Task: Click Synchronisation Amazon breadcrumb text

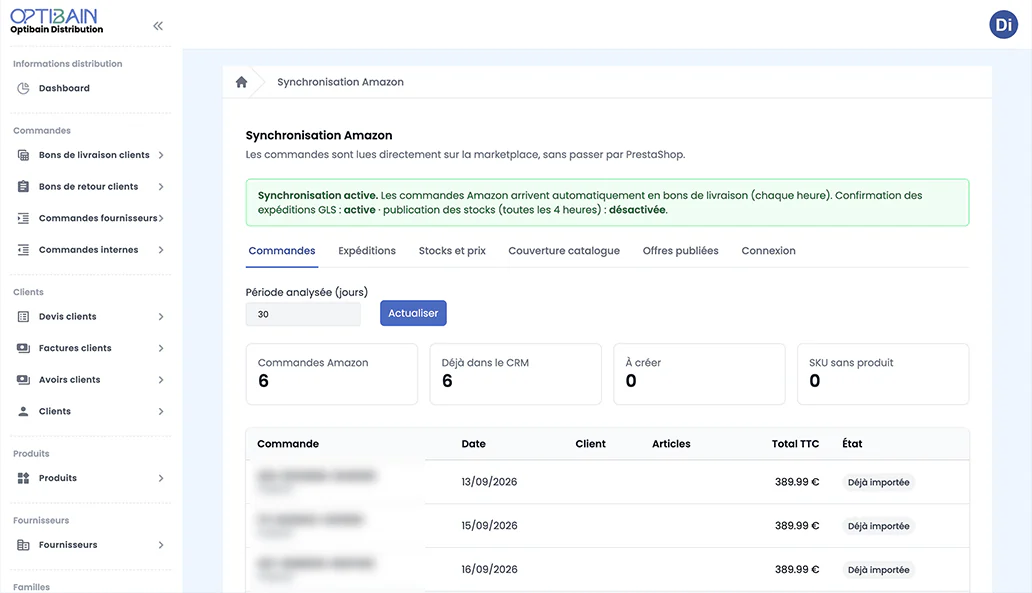Action: pos(340,82)
